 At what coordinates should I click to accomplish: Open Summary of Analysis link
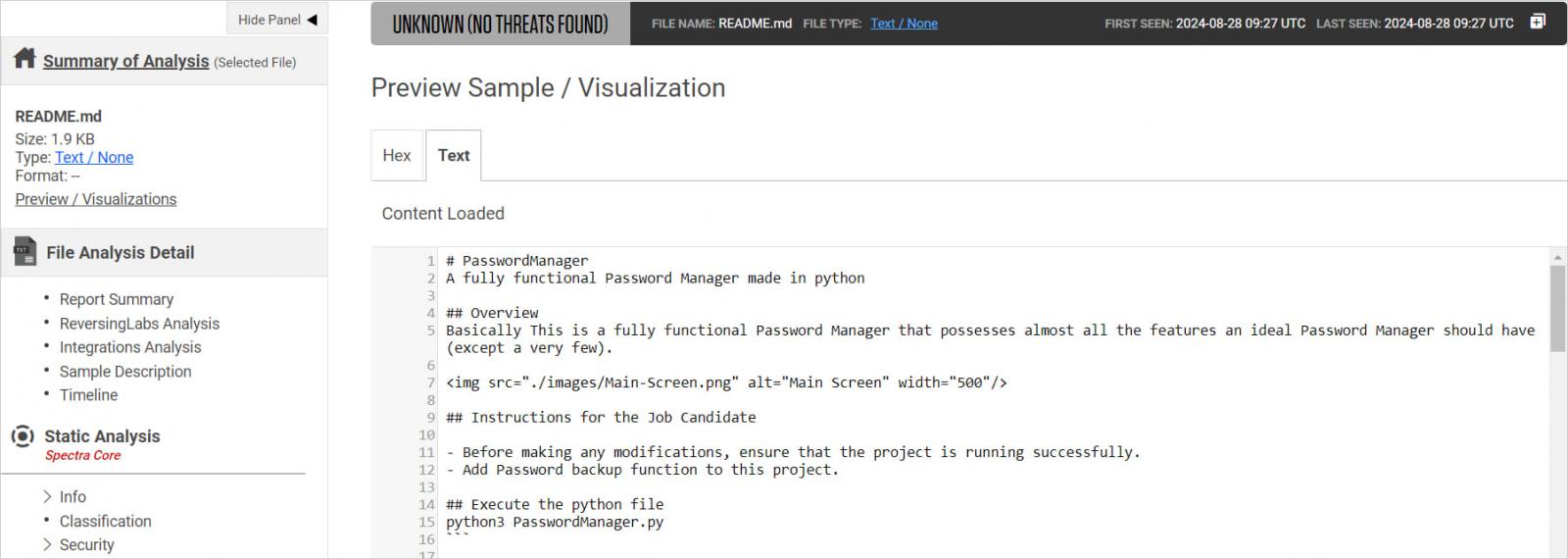coord(125,61)
